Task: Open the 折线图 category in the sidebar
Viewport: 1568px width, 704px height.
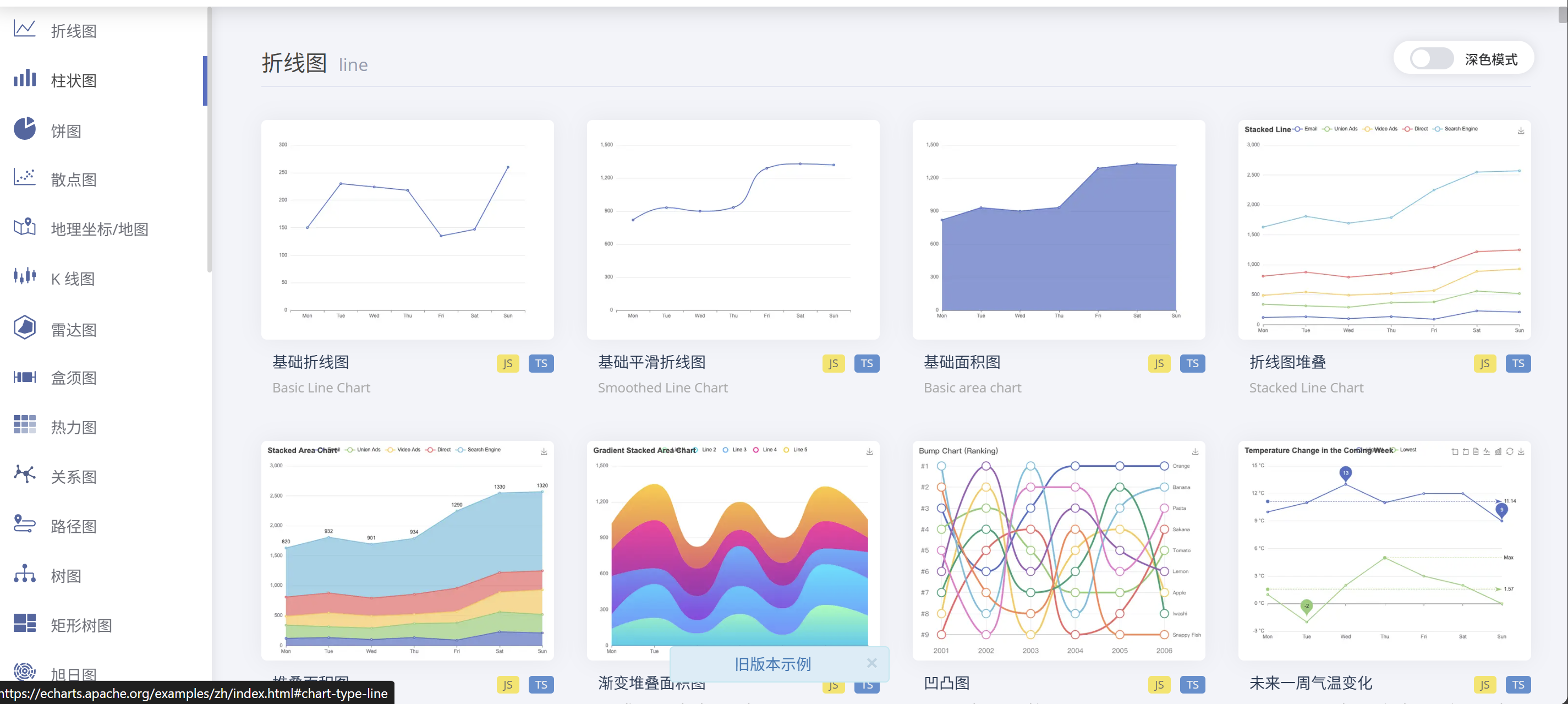Action: click(x=74, y=30)
